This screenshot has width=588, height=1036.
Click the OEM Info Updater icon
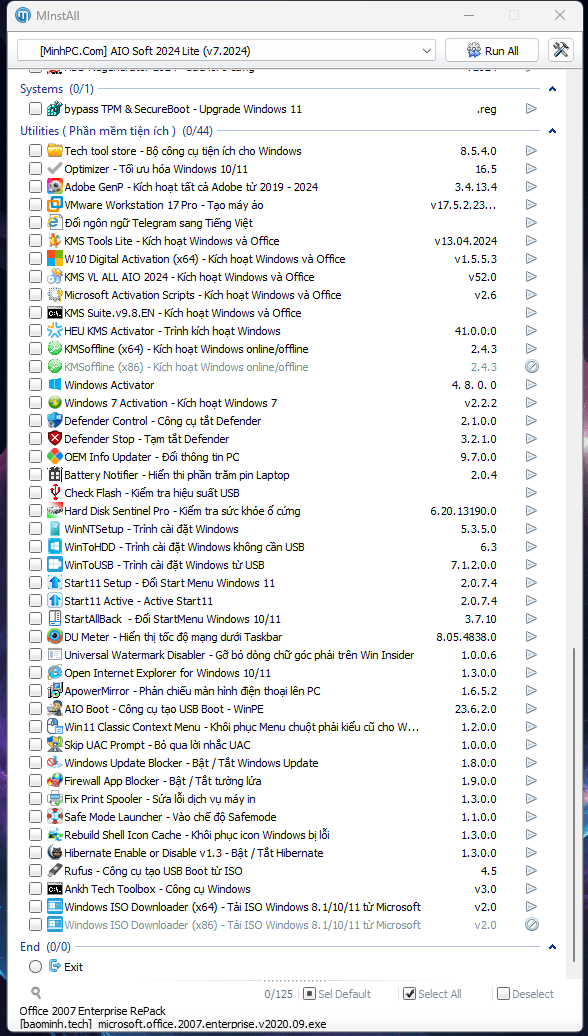pyautogui.click(x=55, y=457)
